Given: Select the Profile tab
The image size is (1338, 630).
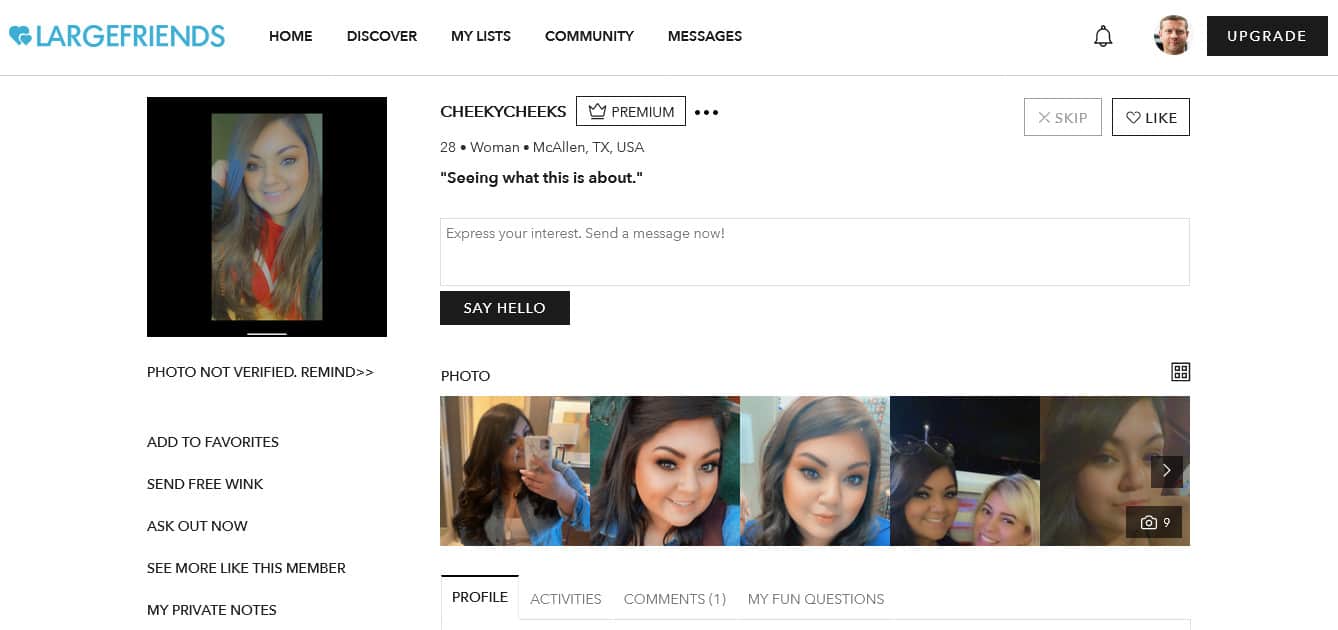Looking at the screenshot, I should point(480,598).
